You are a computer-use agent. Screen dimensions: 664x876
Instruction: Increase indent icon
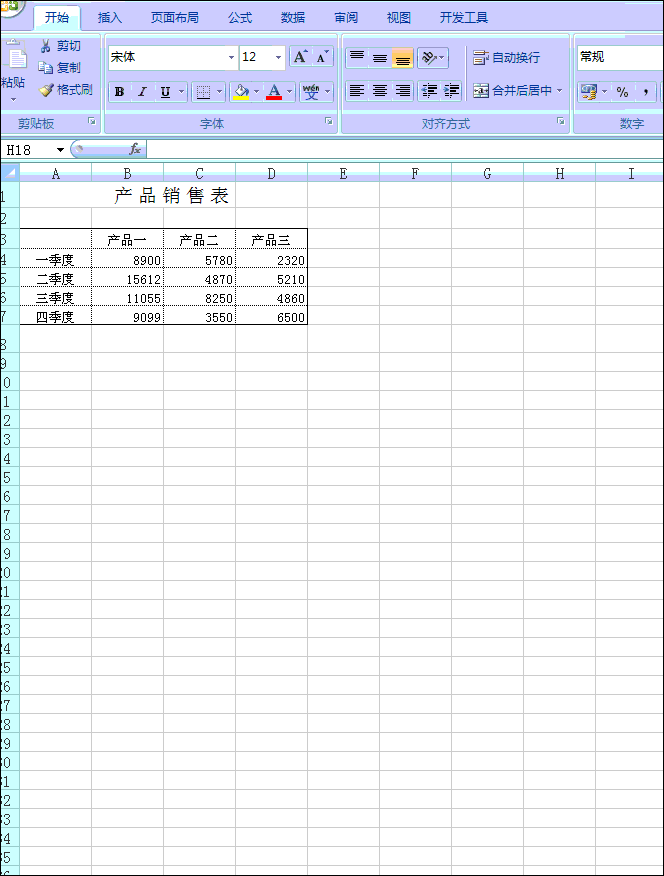click(451, 91)
